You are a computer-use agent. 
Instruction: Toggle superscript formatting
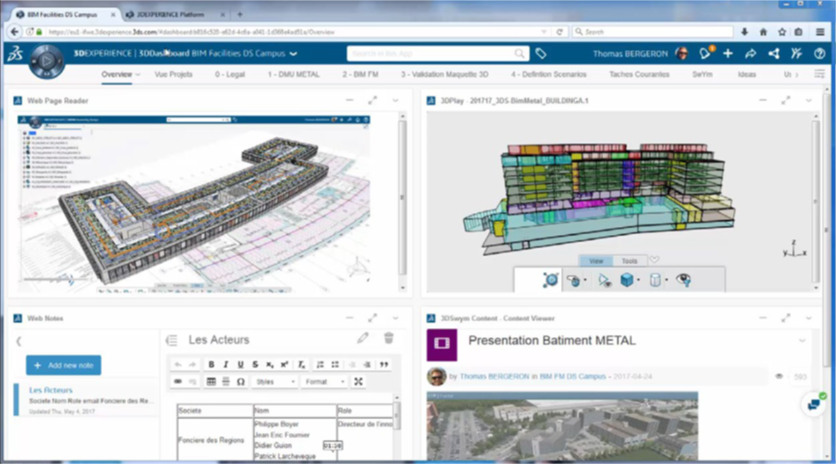pos(284,364)
